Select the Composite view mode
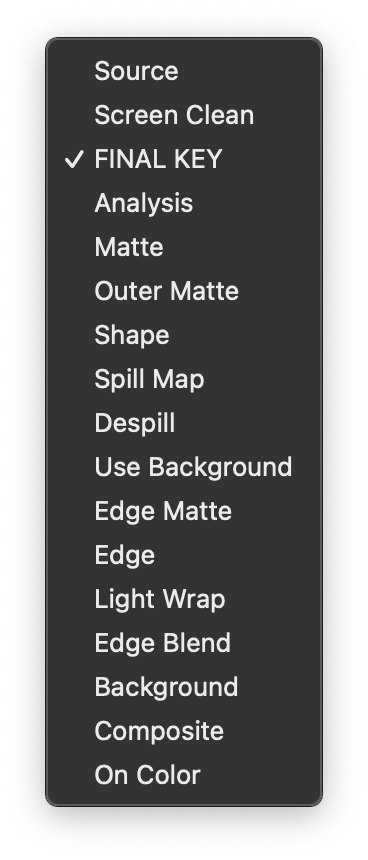Screen dimensions: 368x860 (184, 731)
